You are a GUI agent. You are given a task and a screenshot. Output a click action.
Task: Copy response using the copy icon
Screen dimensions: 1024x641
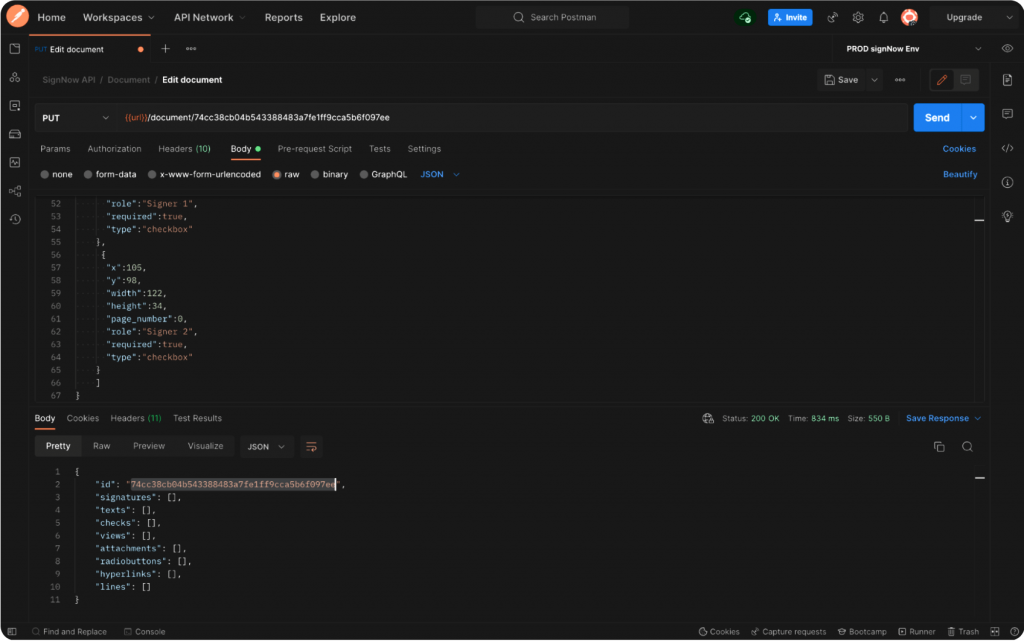[939, 446]
